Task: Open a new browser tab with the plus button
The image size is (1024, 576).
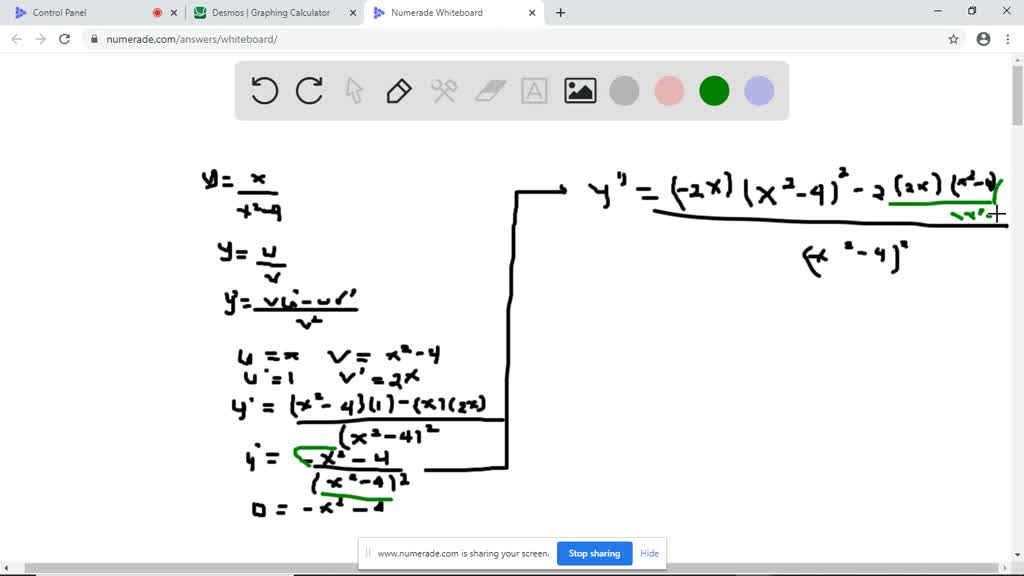Action: point(560,13)
